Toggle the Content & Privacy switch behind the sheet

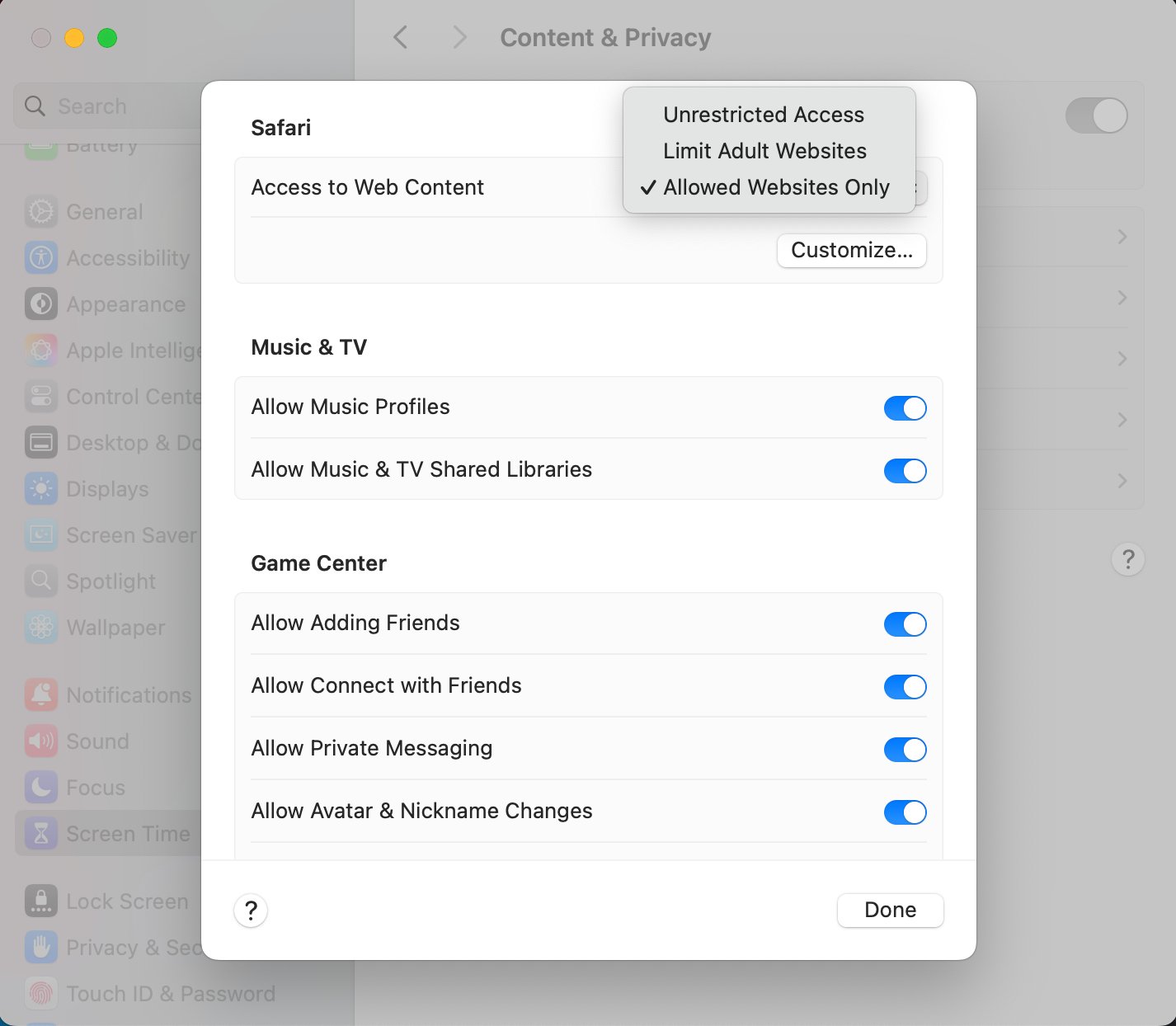[x=1096, y=115]
